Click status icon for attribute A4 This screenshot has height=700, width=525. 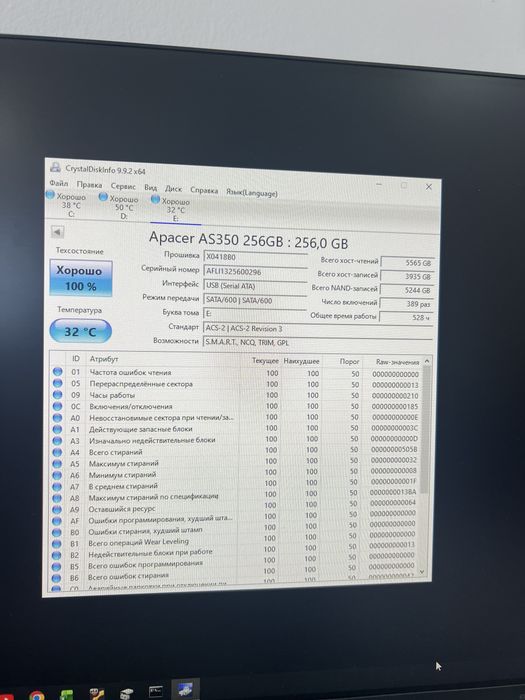tap(57, 452)
